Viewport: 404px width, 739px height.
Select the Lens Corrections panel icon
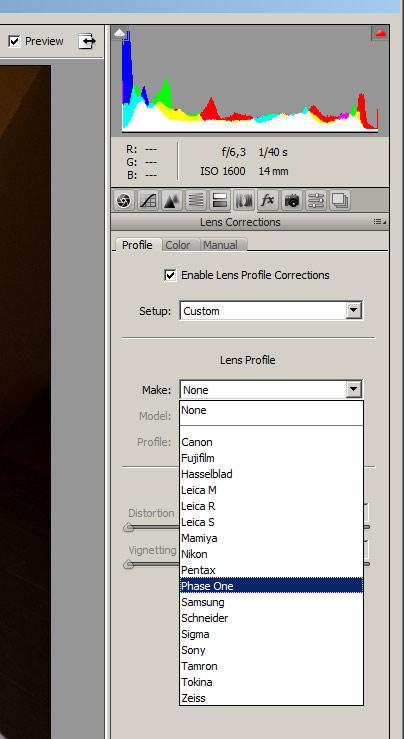(244, 201)
